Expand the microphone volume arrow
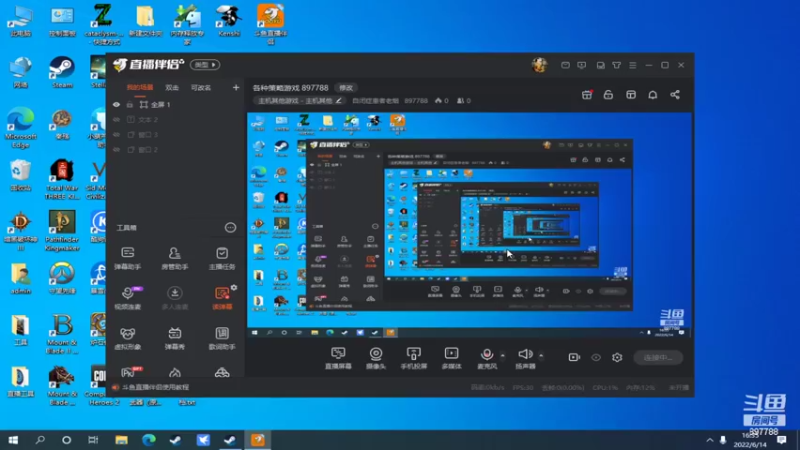The height and width of the screenshot is (450, 800). pos(503,355)
